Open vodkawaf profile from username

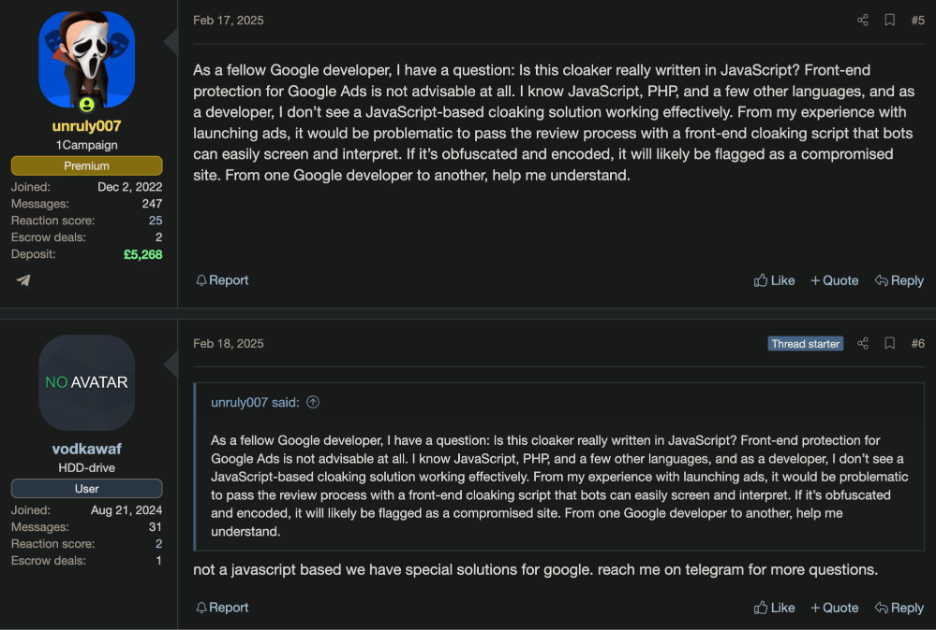[x=86, y=449]
